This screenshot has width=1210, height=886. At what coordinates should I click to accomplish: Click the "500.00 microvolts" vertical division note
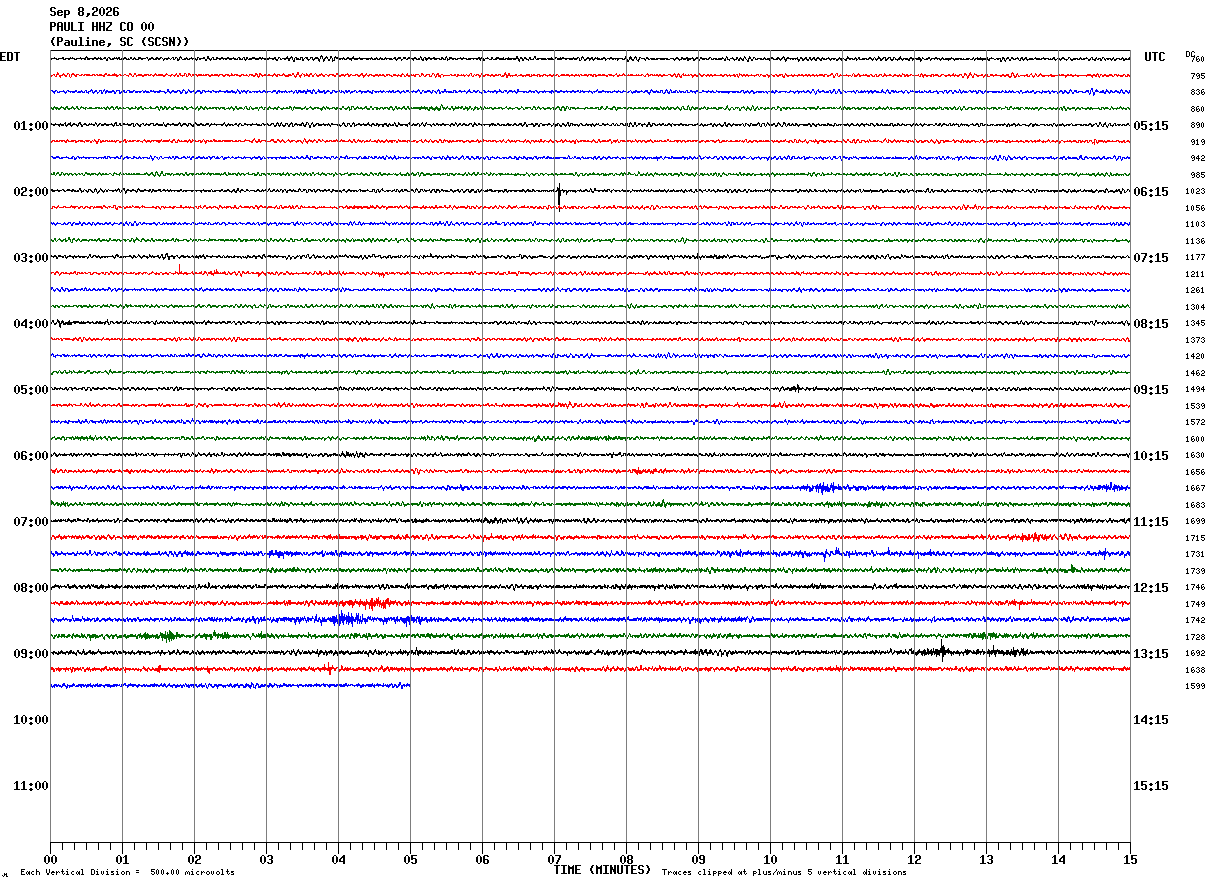[x=192, y=873]
